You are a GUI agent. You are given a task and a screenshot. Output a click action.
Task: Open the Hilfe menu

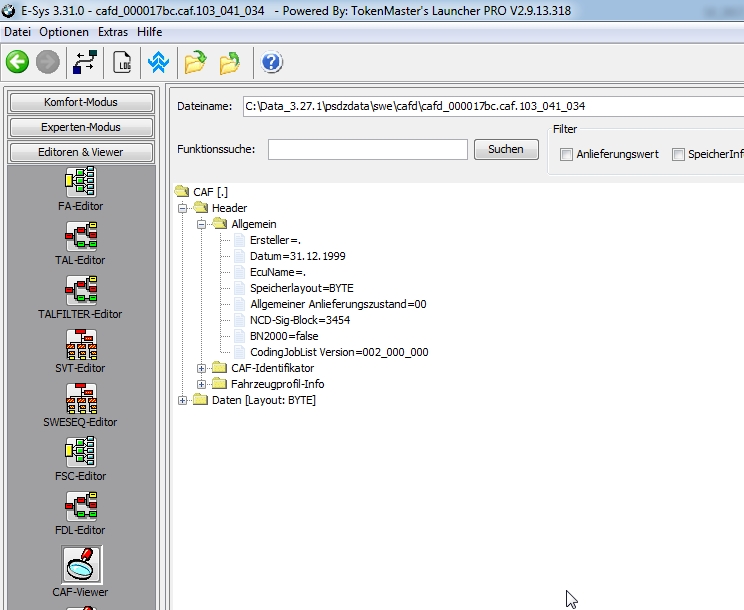pos(149,32)
